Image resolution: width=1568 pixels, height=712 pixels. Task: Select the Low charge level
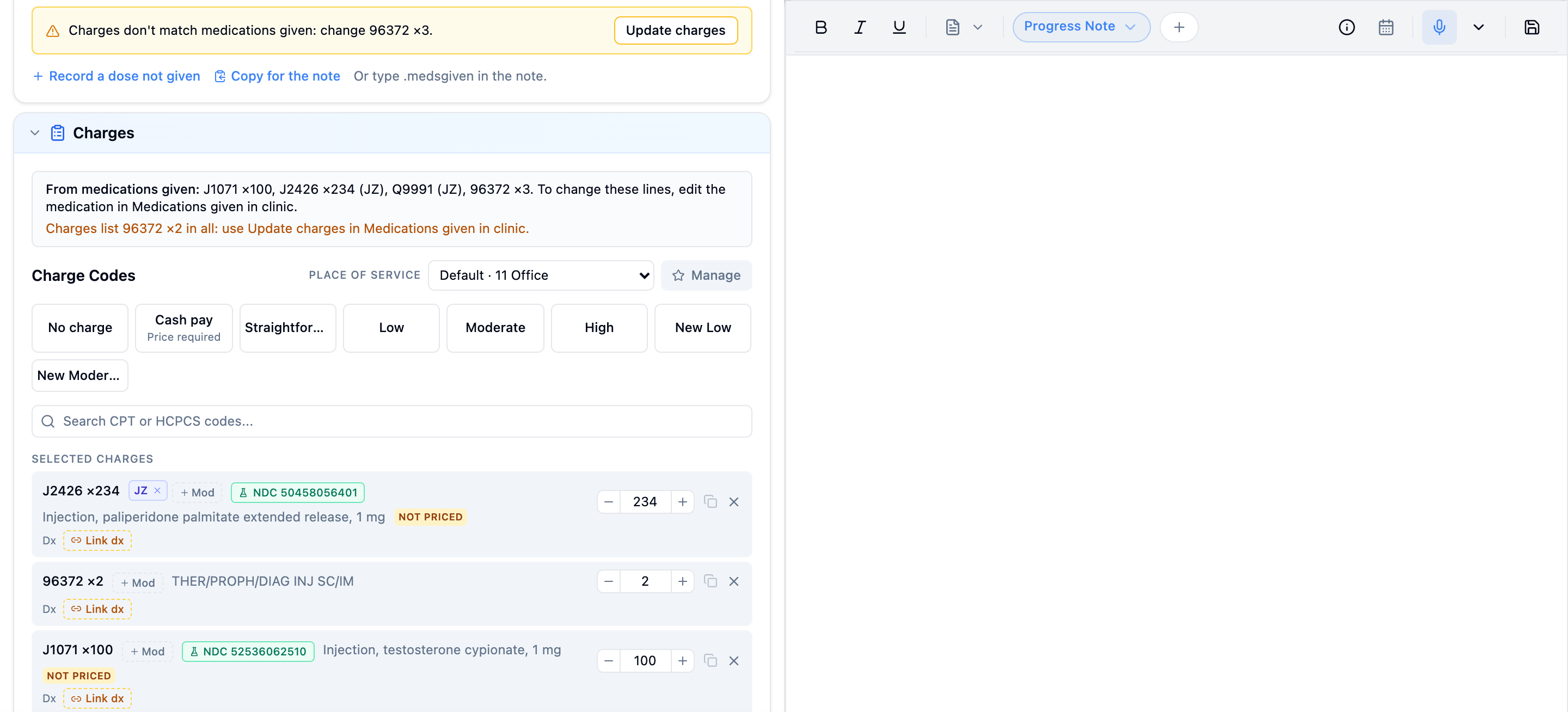click(391, 327)
